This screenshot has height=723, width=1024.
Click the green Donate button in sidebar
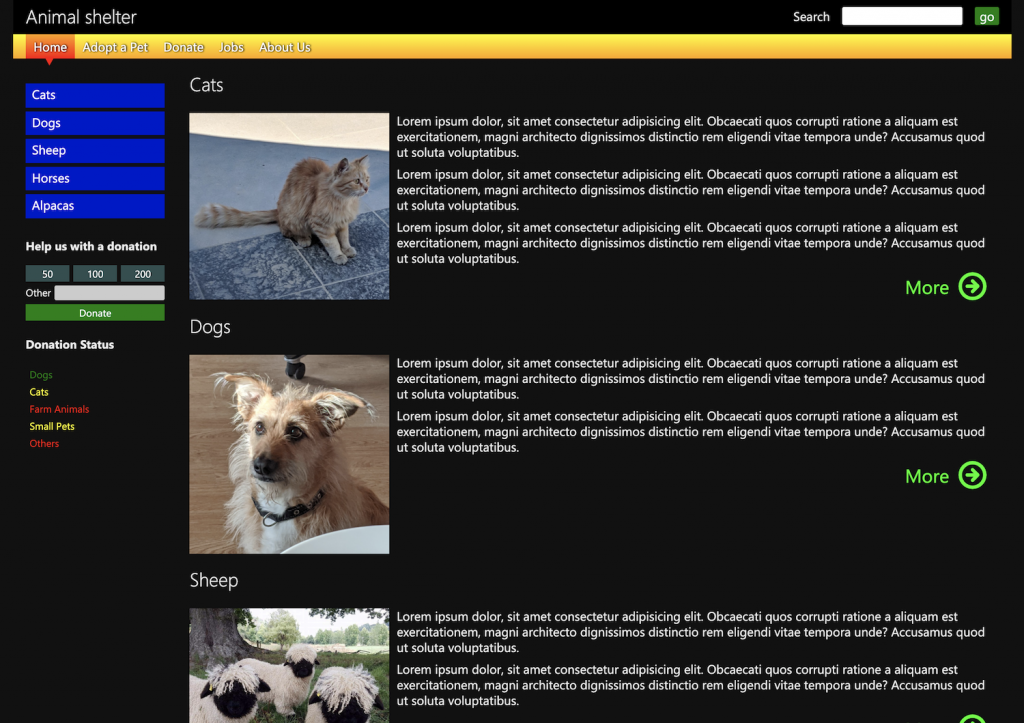95,313
